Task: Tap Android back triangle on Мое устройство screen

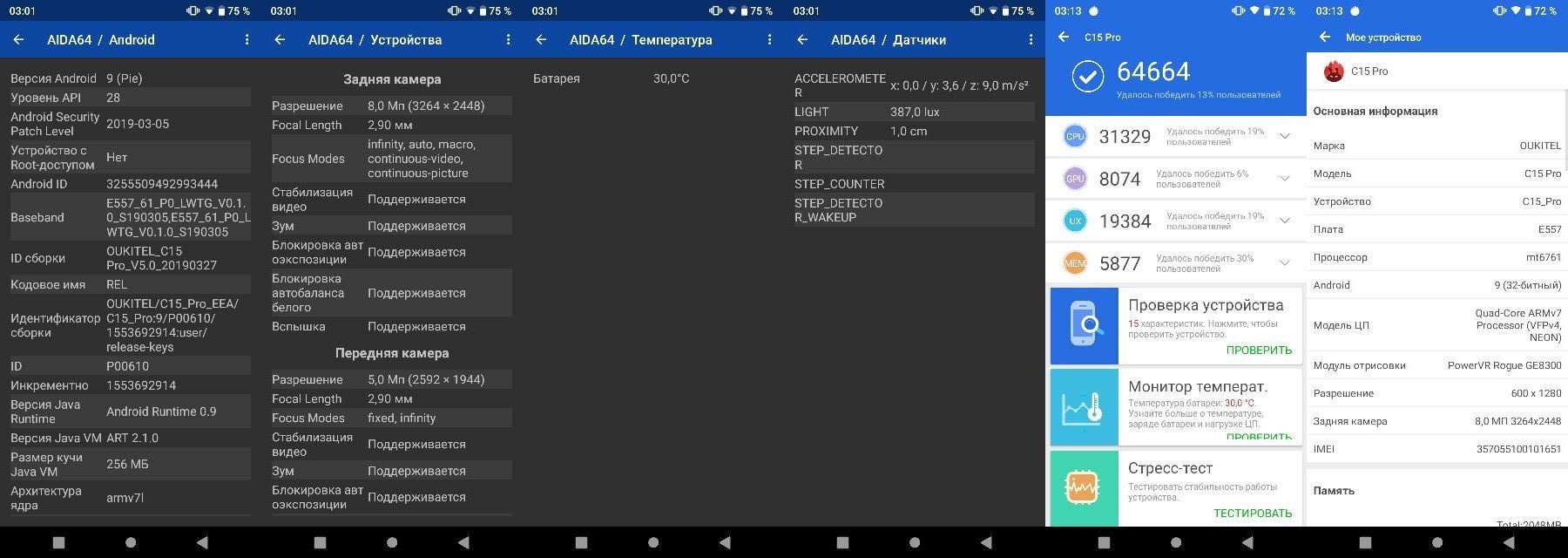Action: 1509,542
